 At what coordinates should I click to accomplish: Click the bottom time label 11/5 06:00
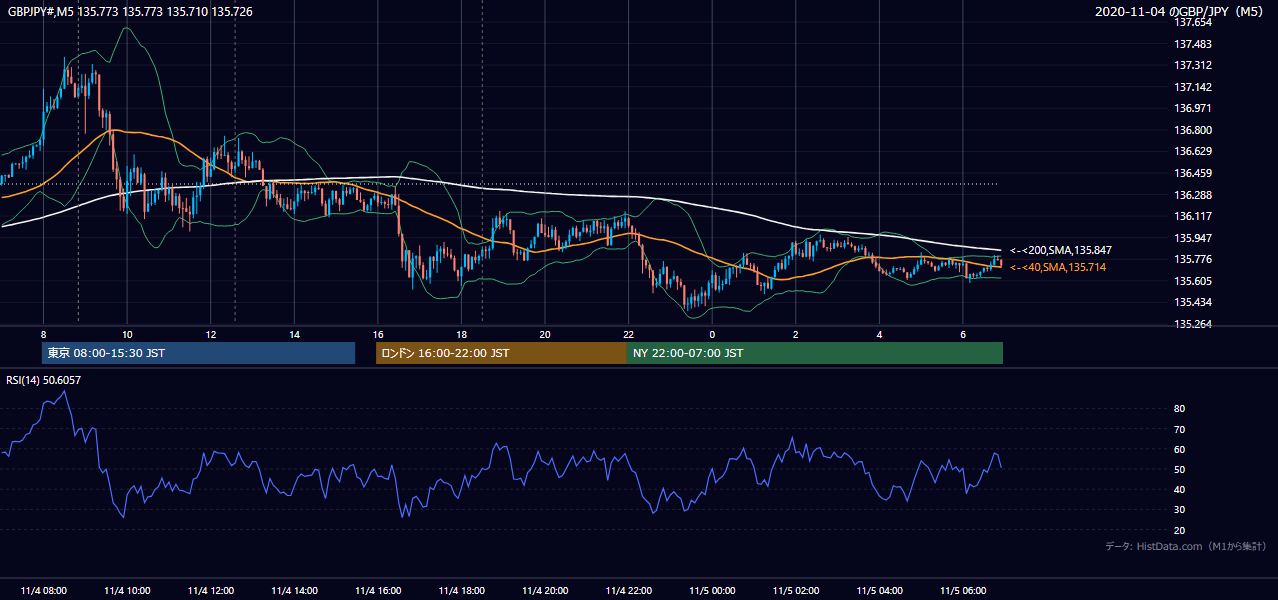pos(963,590)
